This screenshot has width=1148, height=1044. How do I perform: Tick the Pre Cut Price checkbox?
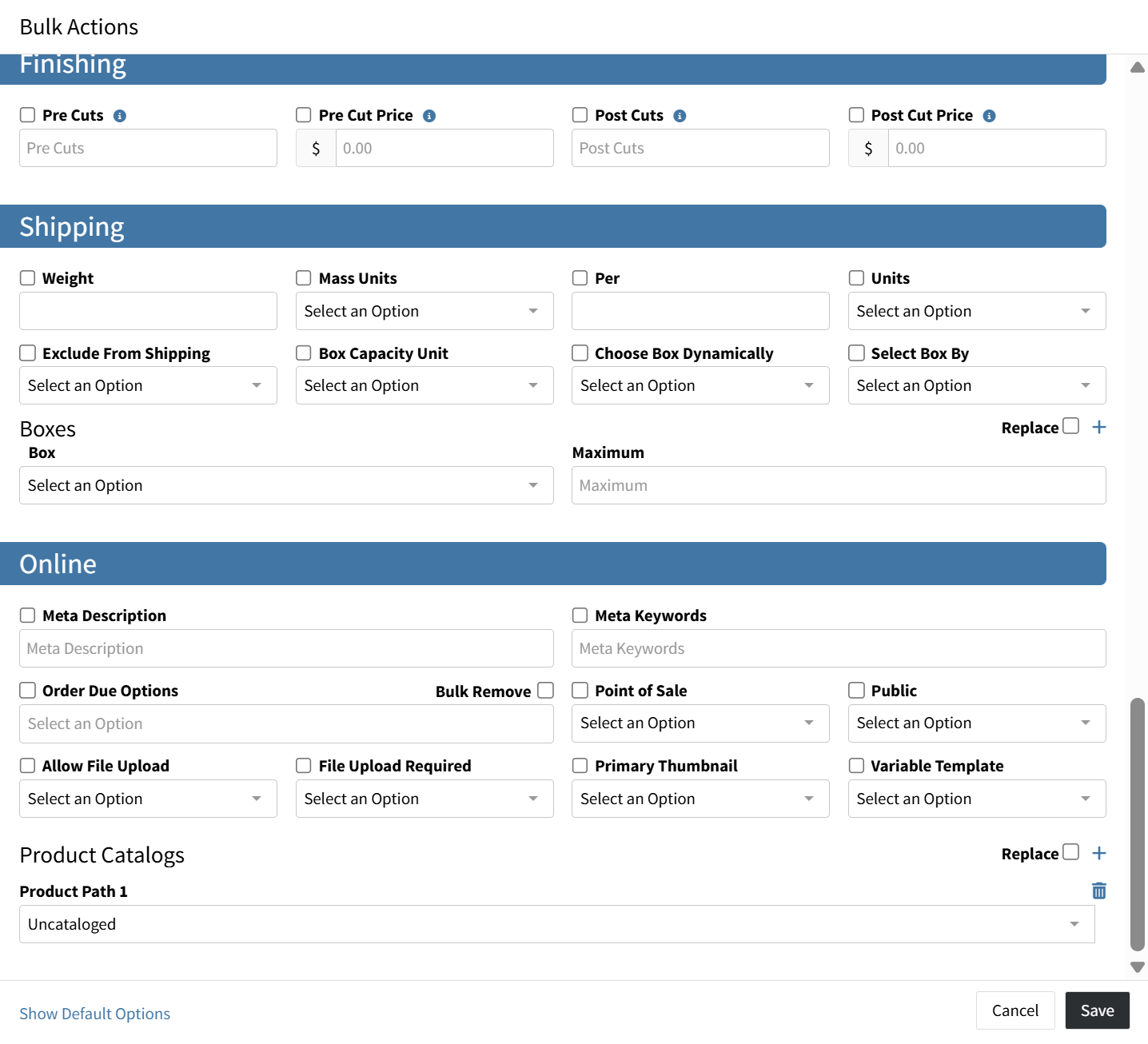pyautogui.click(x=304, y=115)
